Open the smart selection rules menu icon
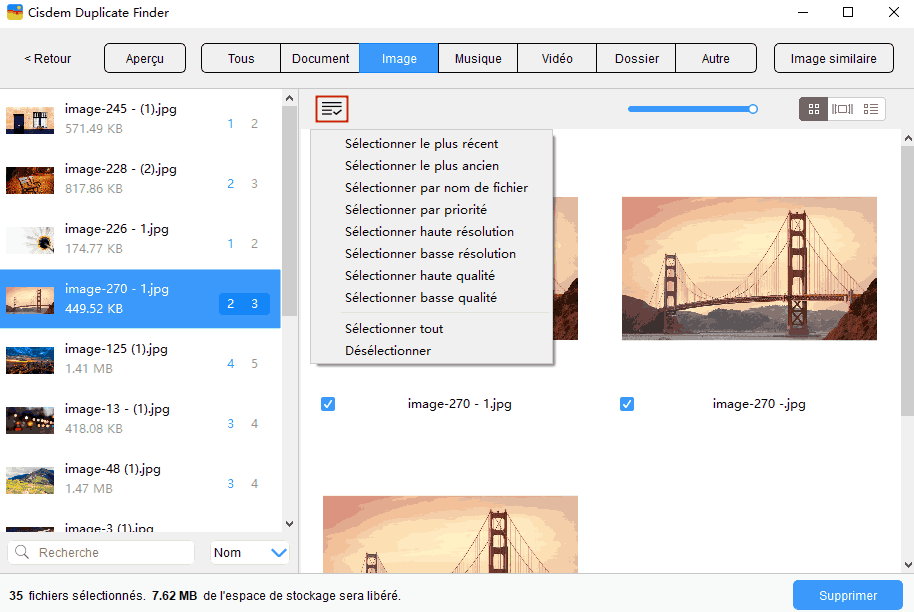Viewport: 914px width, 612px height. (x=331, y=108)
